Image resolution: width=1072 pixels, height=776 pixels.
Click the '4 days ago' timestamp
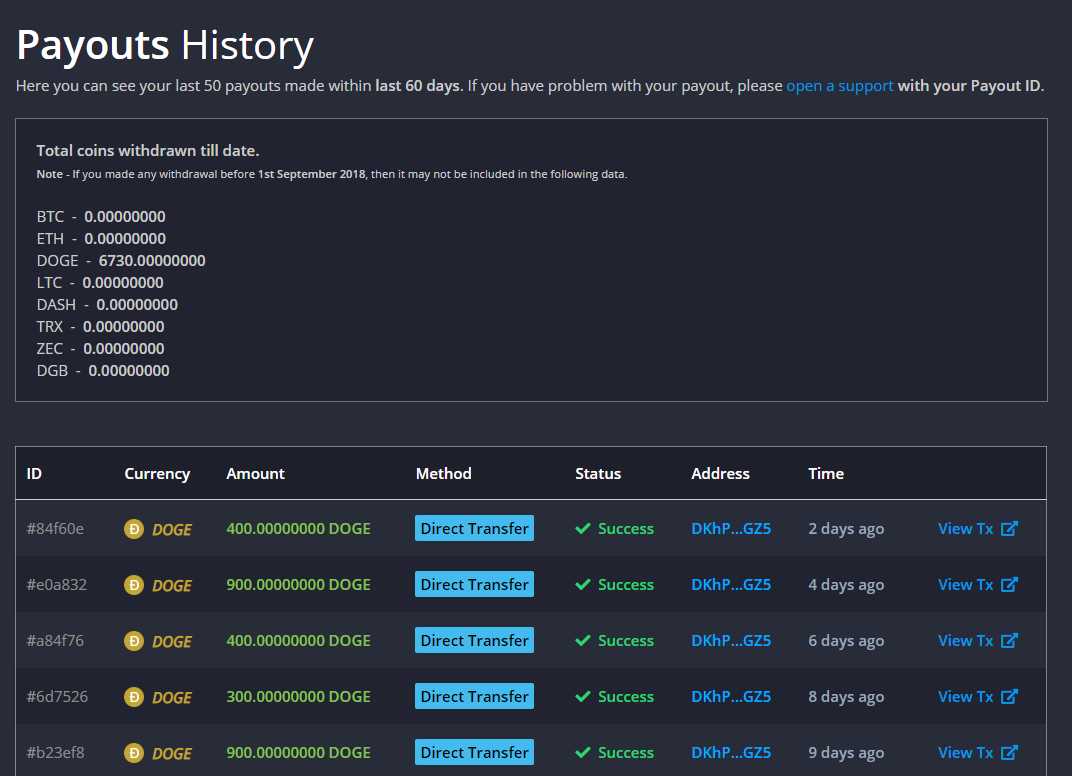click(x=846, y=585)
